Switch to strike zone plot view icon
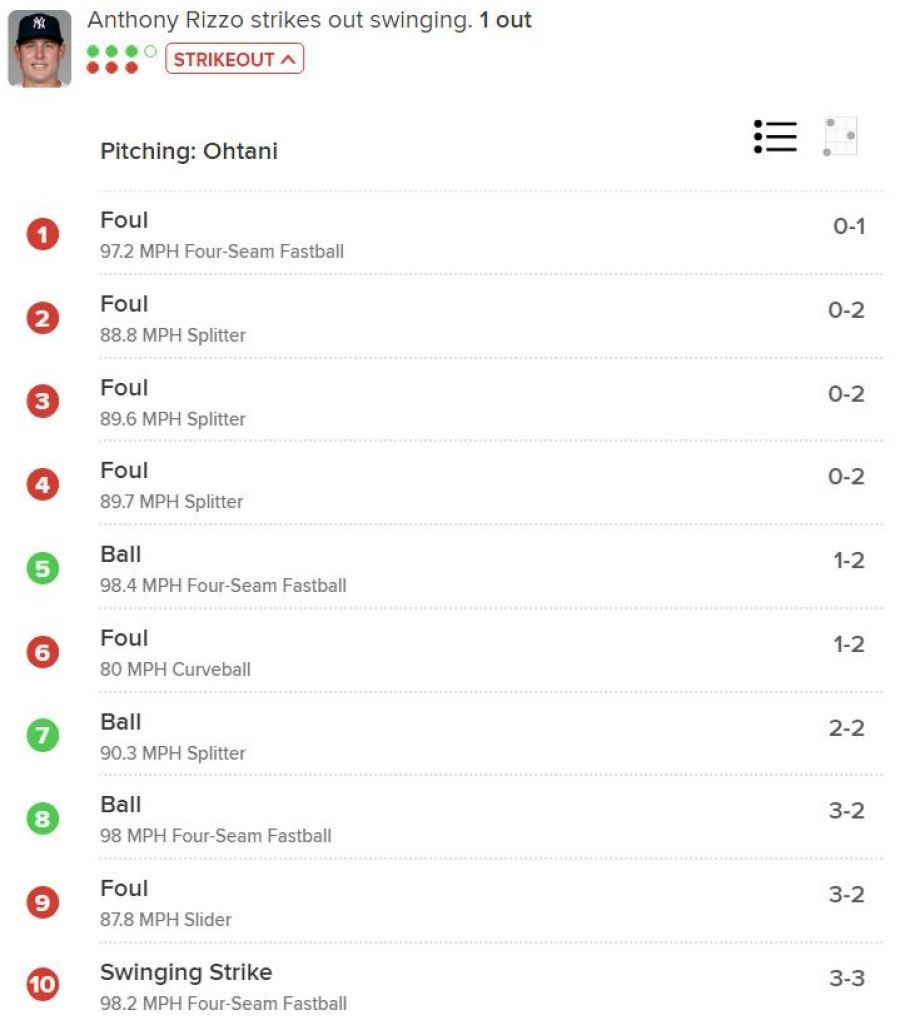Screen dimensions: 900x1020 (x=840, y=137)
